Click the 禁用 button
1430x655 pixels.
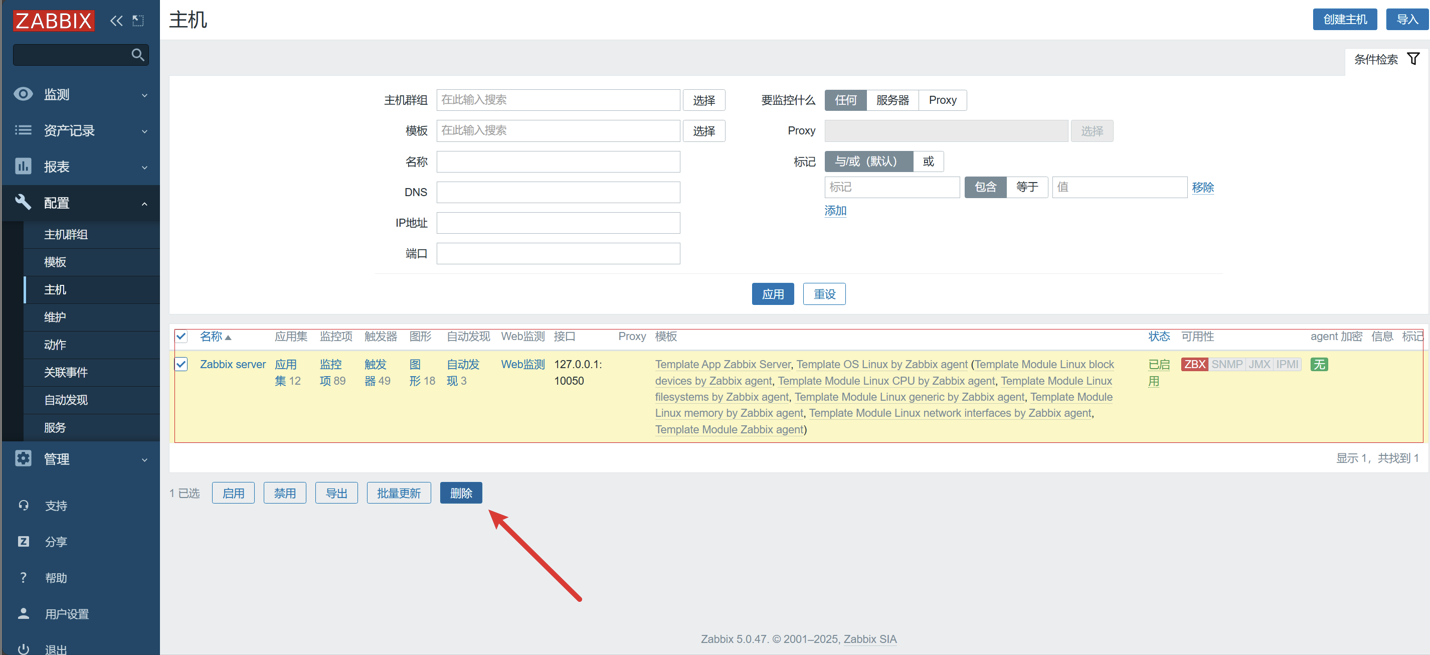(285, 493)
